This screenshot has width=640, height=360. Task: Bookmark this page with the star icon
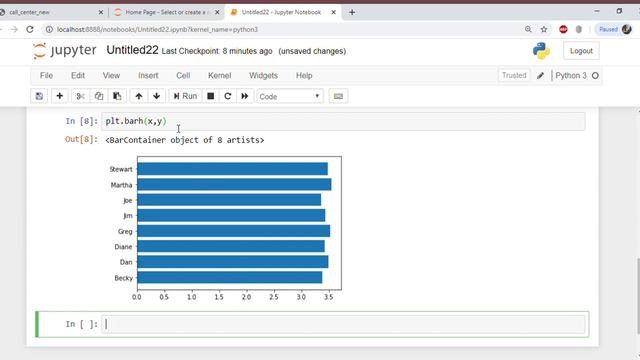click(544, 29)
